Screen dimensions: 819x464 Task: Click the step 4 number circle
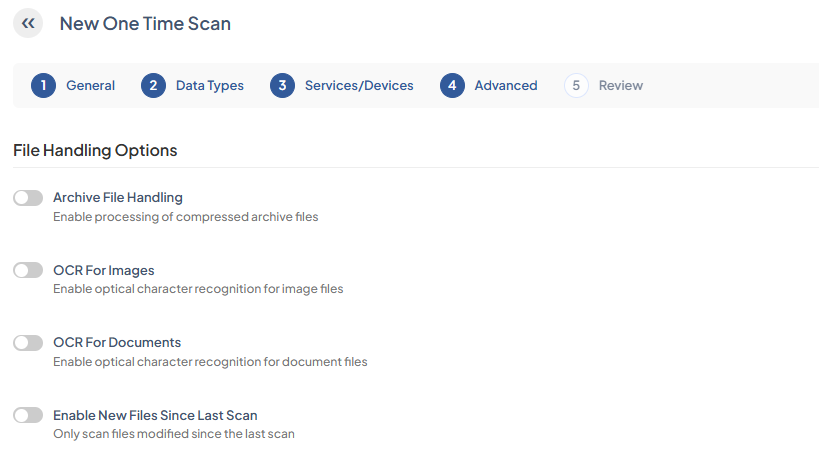coord(452,86)
